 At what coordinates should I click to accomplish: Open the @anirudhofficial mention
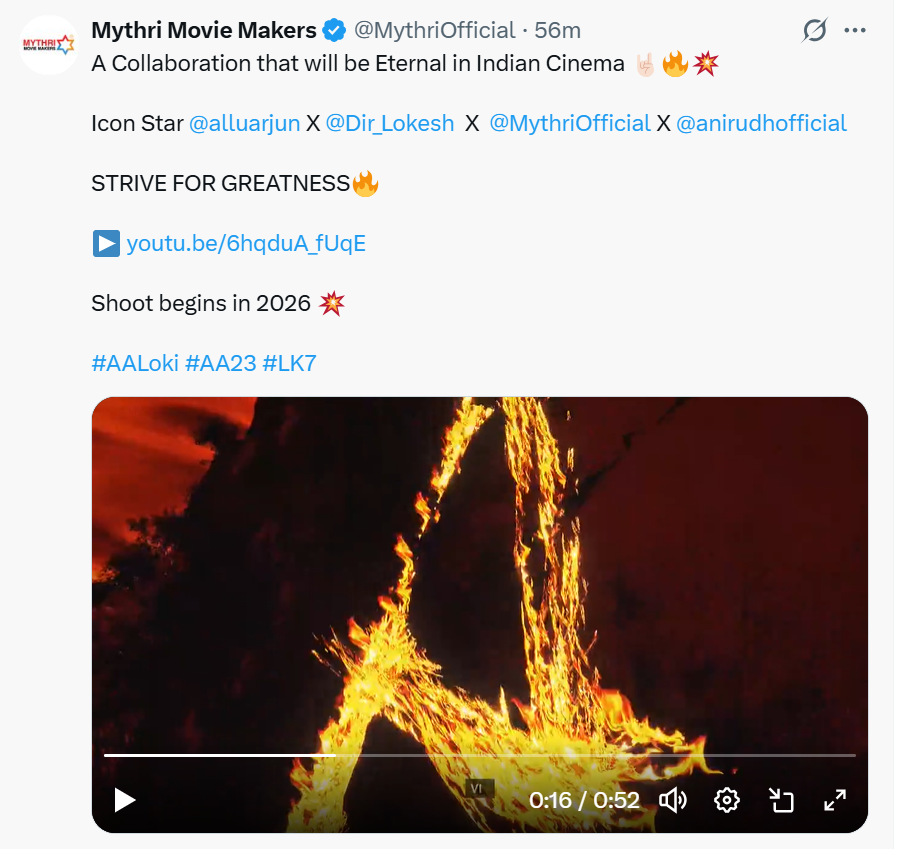(761, 124)
